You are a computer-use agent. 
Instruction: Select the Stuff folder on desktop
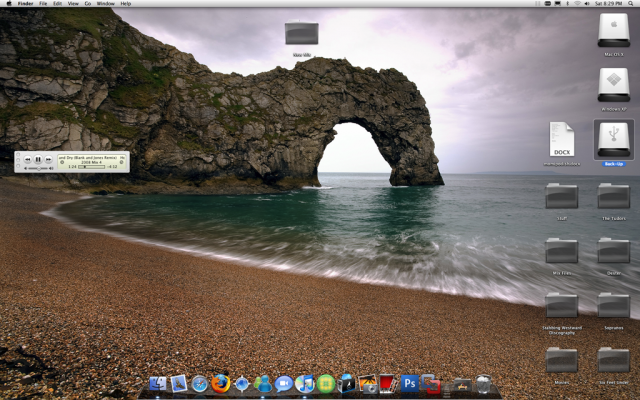click(x=562, y=196)
